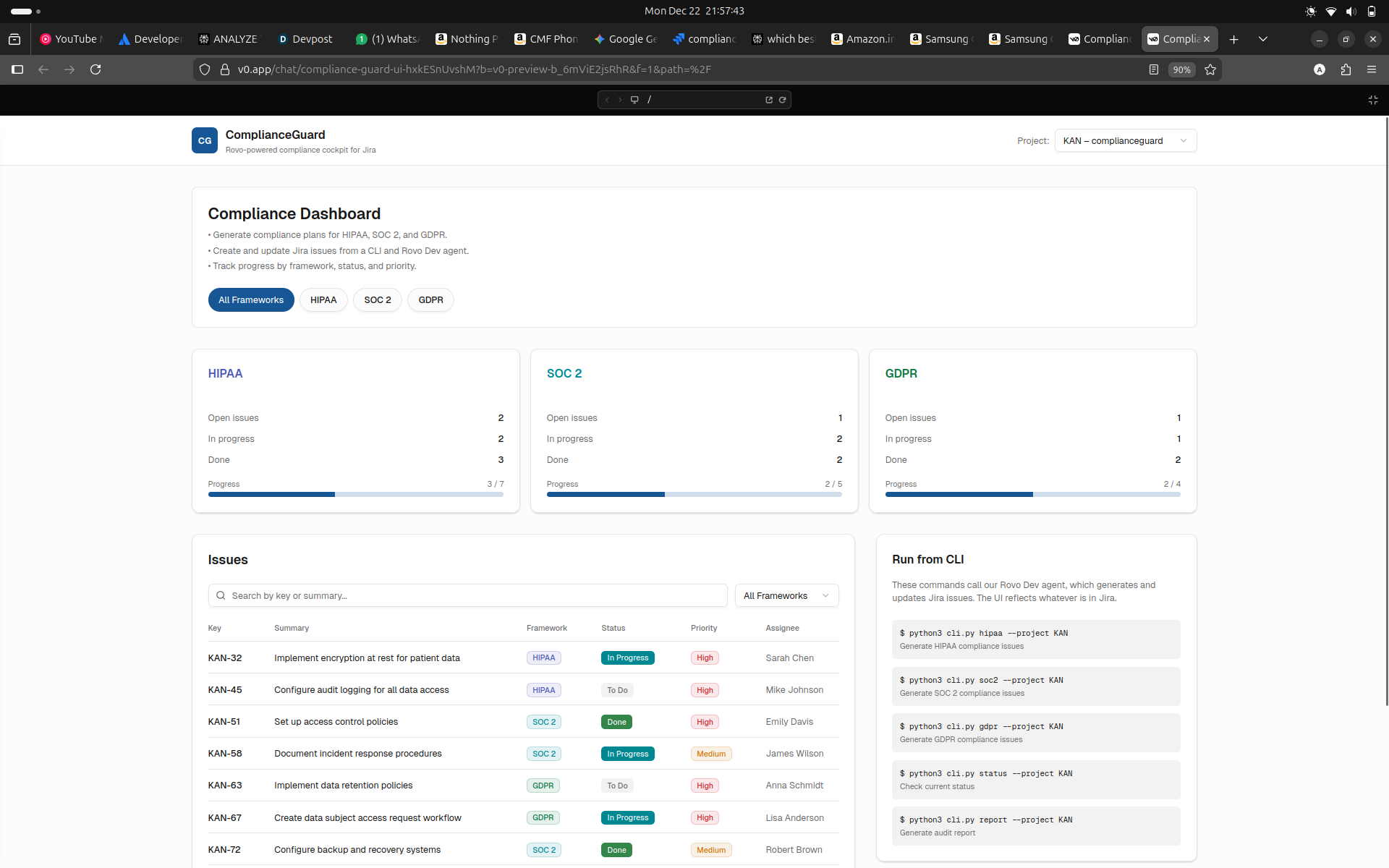Select the GDPR framework filter pill
Image resolution: width=1389 pixels, height=868 pixels.
(430, 300)
